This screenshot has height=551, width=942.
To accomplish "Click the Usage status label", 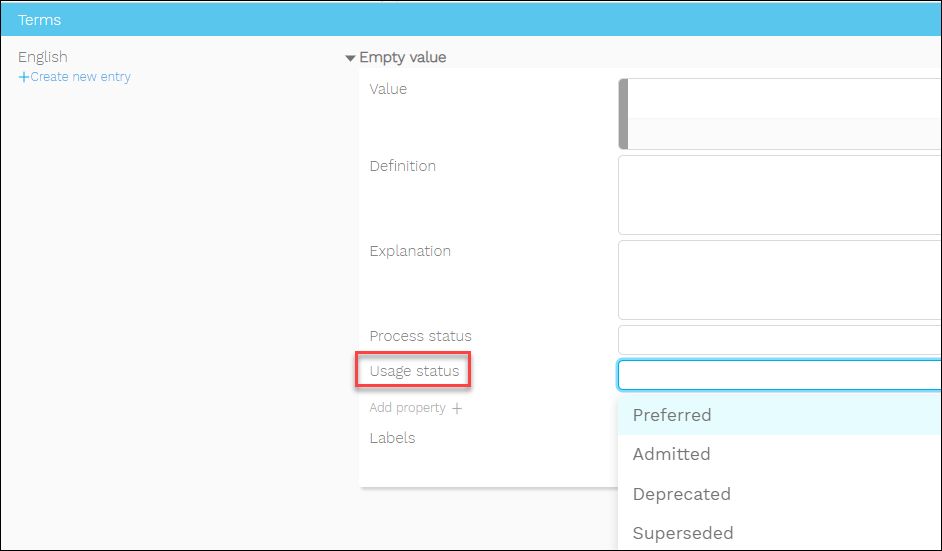I will pyautogui.click(x=414, y=371).
